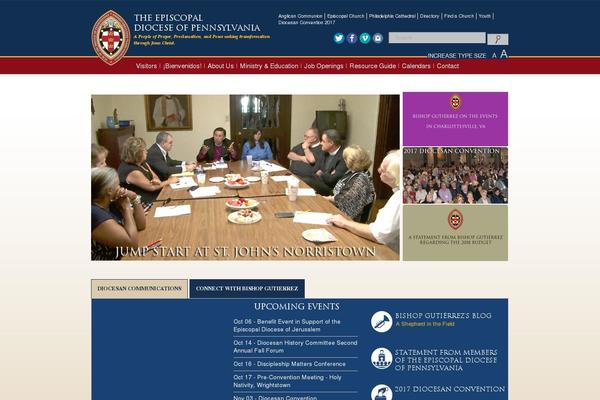Click the icon beside Statement from Members
The image size is (600, 400).
(382, 358)
